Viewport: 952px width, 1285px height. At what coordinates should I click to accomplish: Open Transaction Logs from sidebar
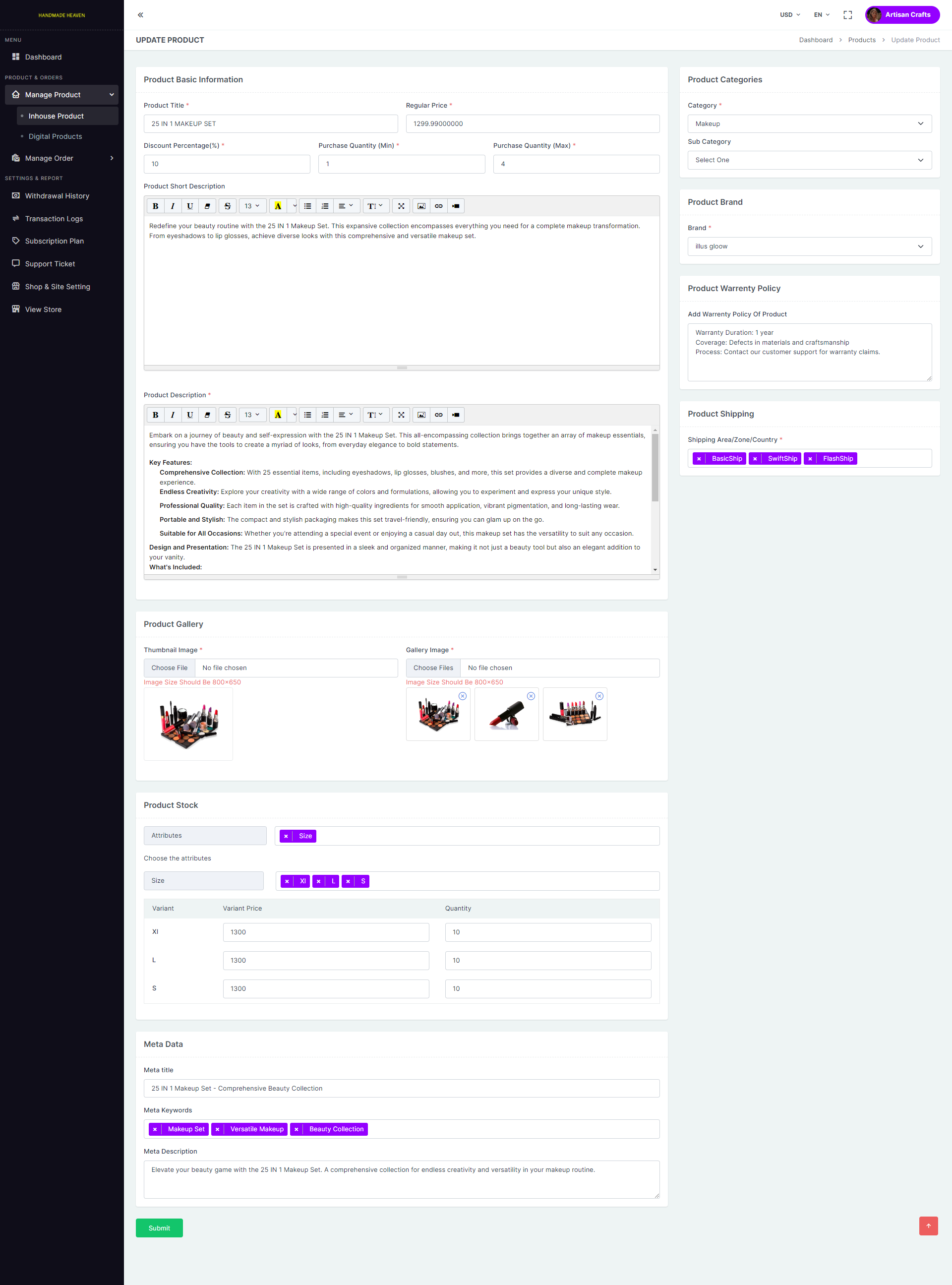coord(54,218)
